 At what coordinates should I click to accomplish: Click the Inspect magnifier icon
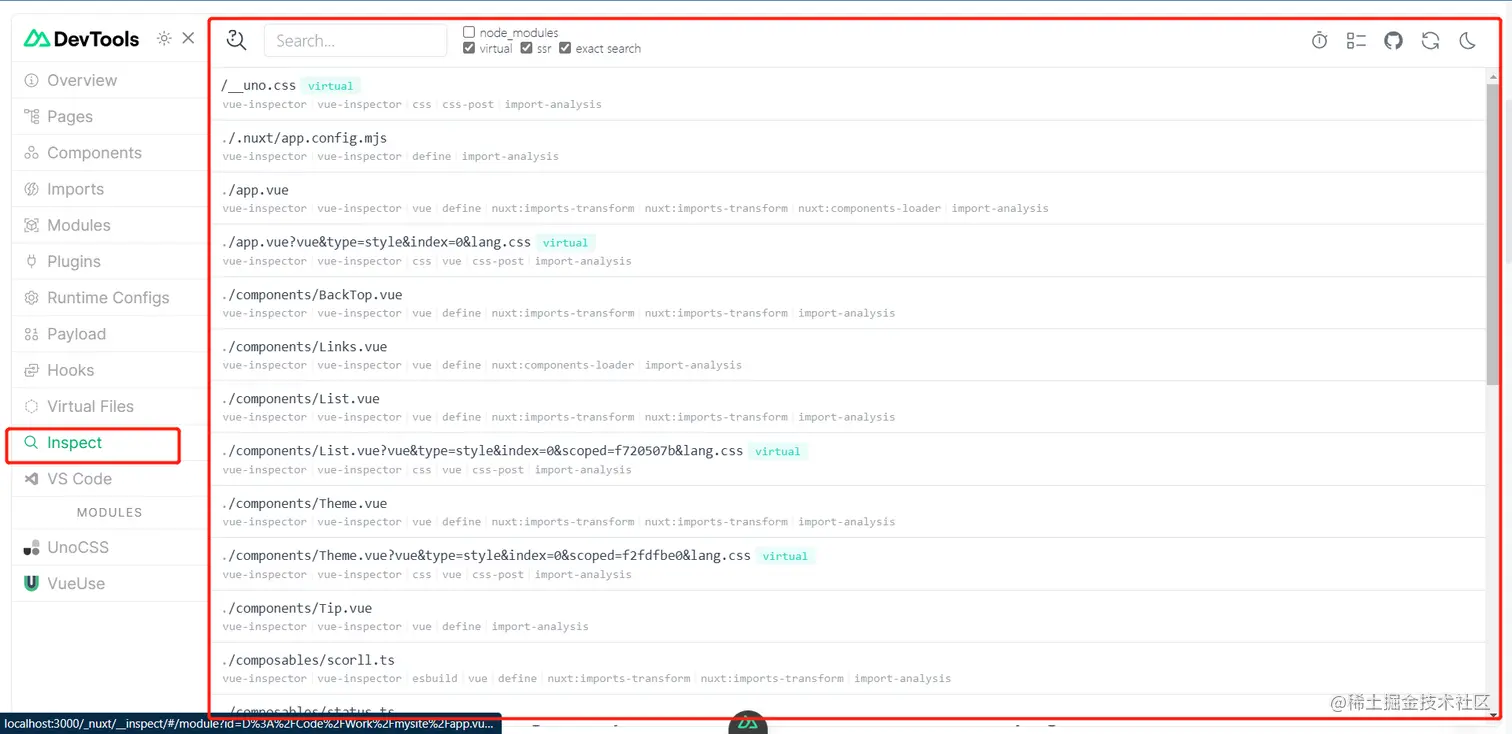(32, 442)
